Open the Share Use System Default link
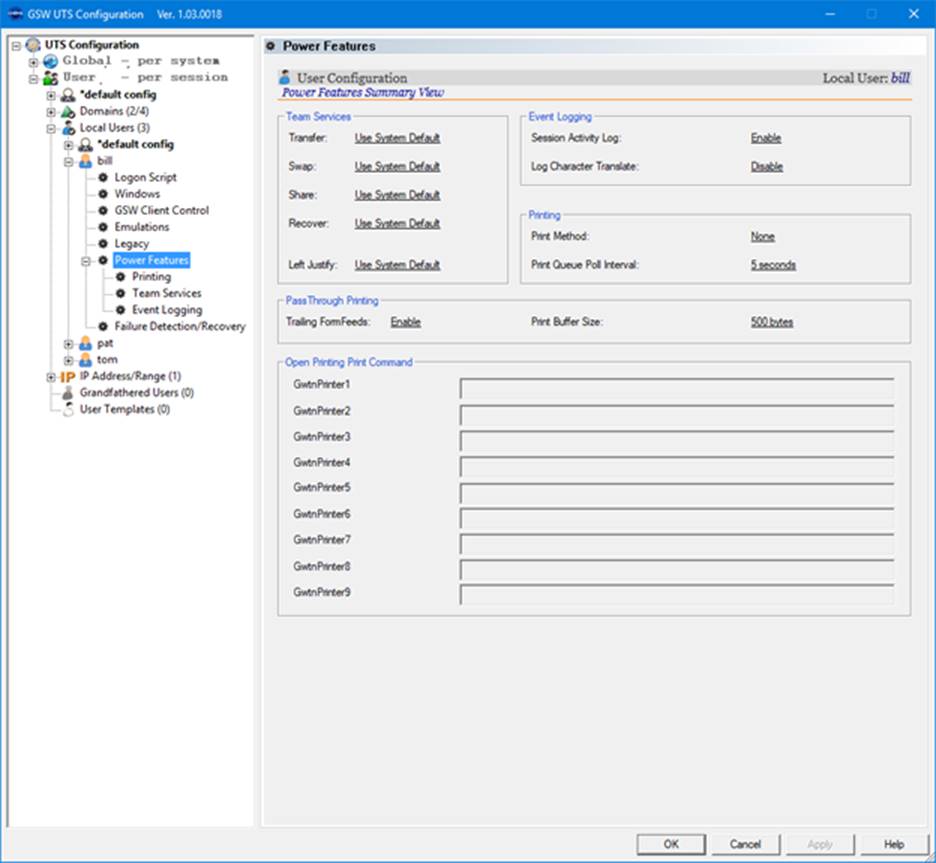 pyautogui.click(x=398, y=195)
